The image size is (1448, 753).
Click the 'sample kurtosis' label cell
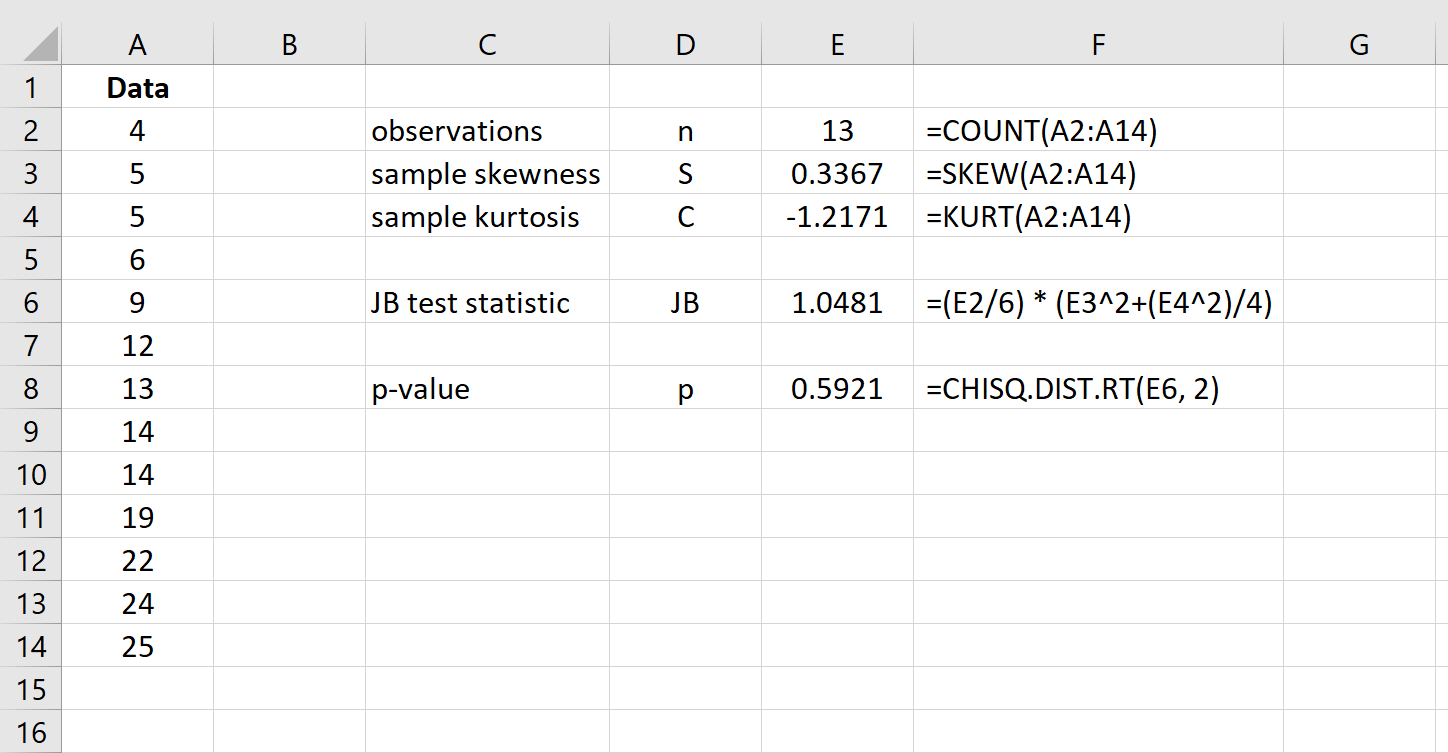(x=487, y=217)
